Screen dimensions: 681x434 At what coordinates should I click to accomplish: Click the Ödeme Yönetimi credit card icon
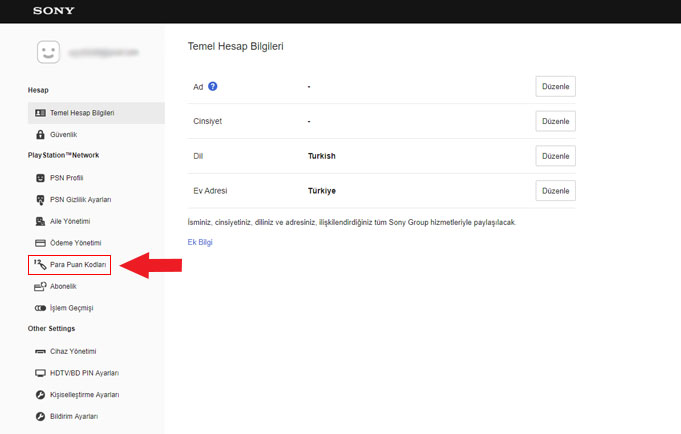coord(40,243)
